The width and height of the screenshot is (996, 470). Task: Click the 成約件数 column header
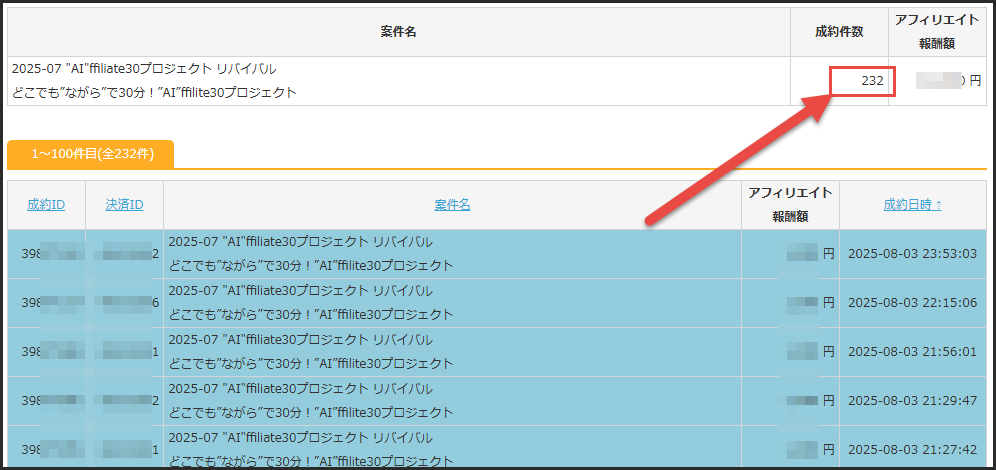[x=839, y=32]
